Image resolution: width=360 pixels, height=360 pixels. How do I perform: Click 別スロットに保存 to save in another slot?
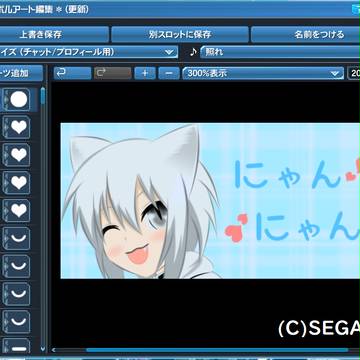(180, 35)
